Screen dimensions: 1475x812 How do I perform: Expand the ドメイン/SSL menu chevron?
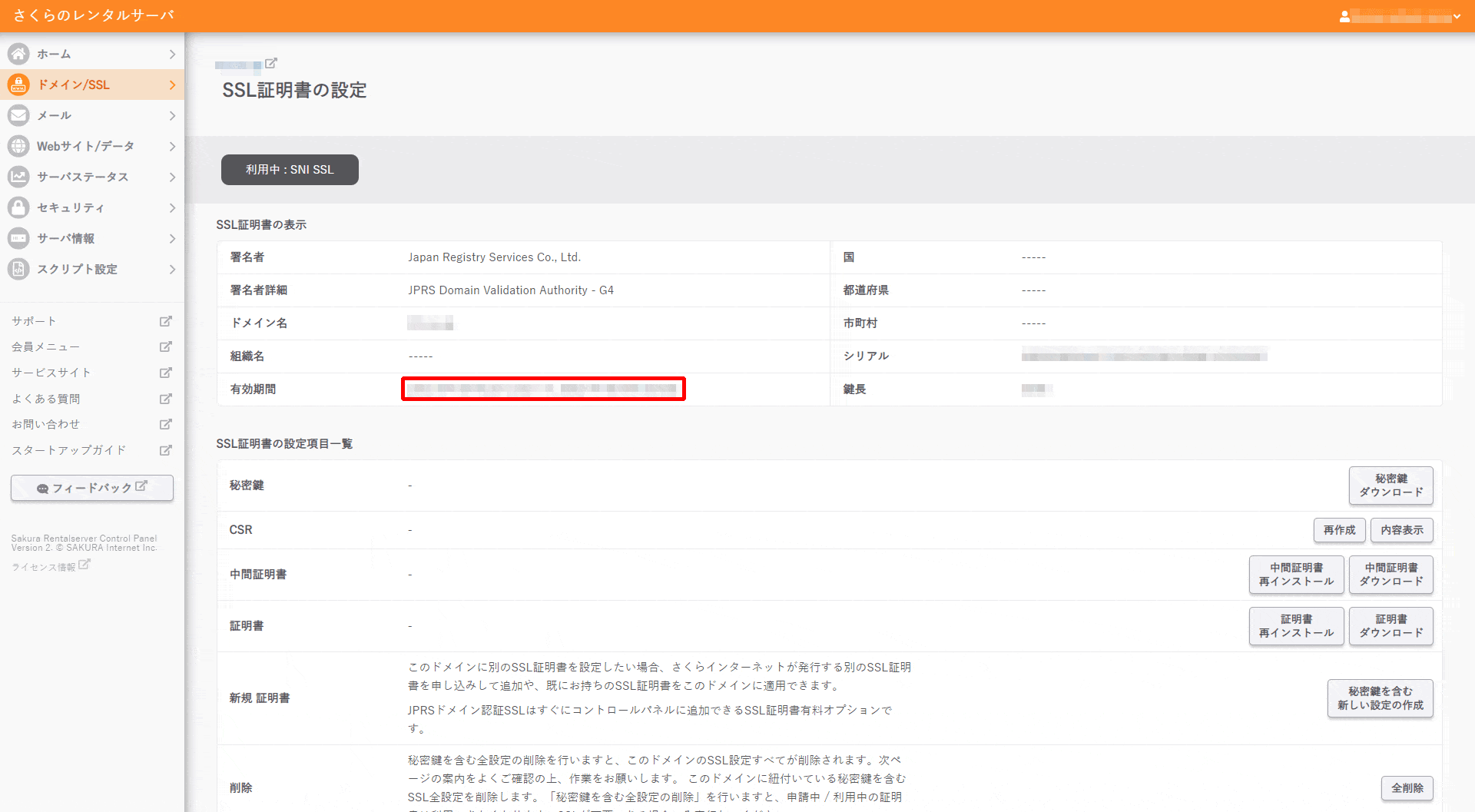click(172, 85)
